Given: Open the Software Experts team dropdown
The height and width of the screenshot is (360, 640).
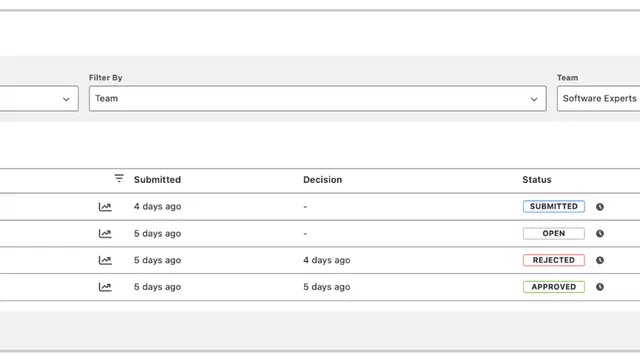Looking at the screenshot, I should tap(598, 98).
